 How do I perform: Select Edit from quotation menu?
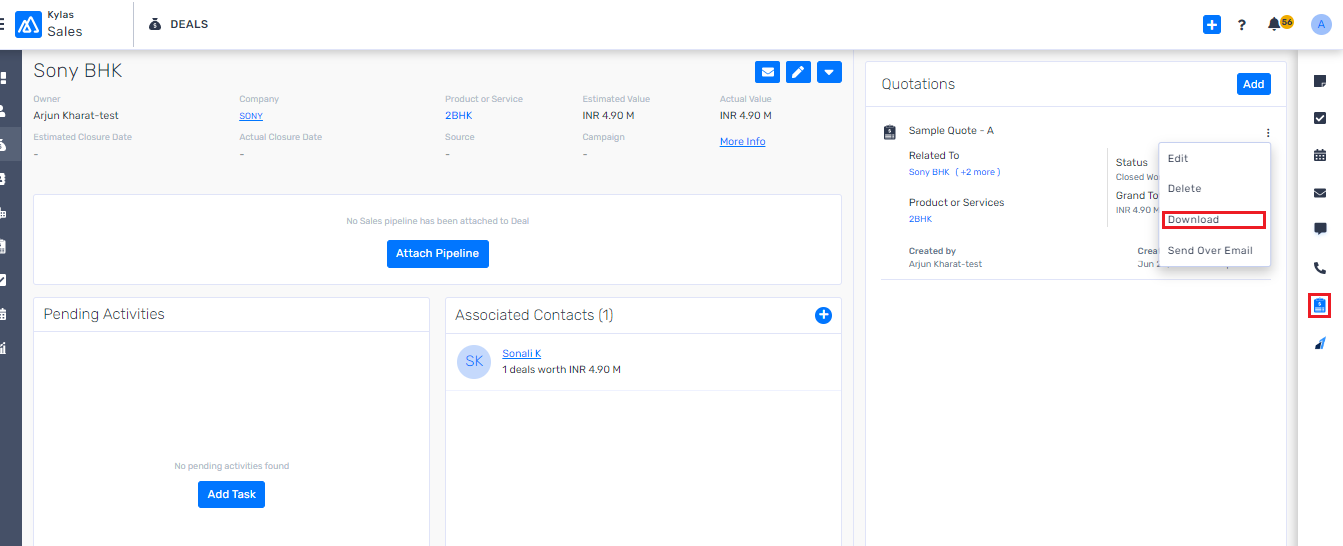coord(1178,158)
